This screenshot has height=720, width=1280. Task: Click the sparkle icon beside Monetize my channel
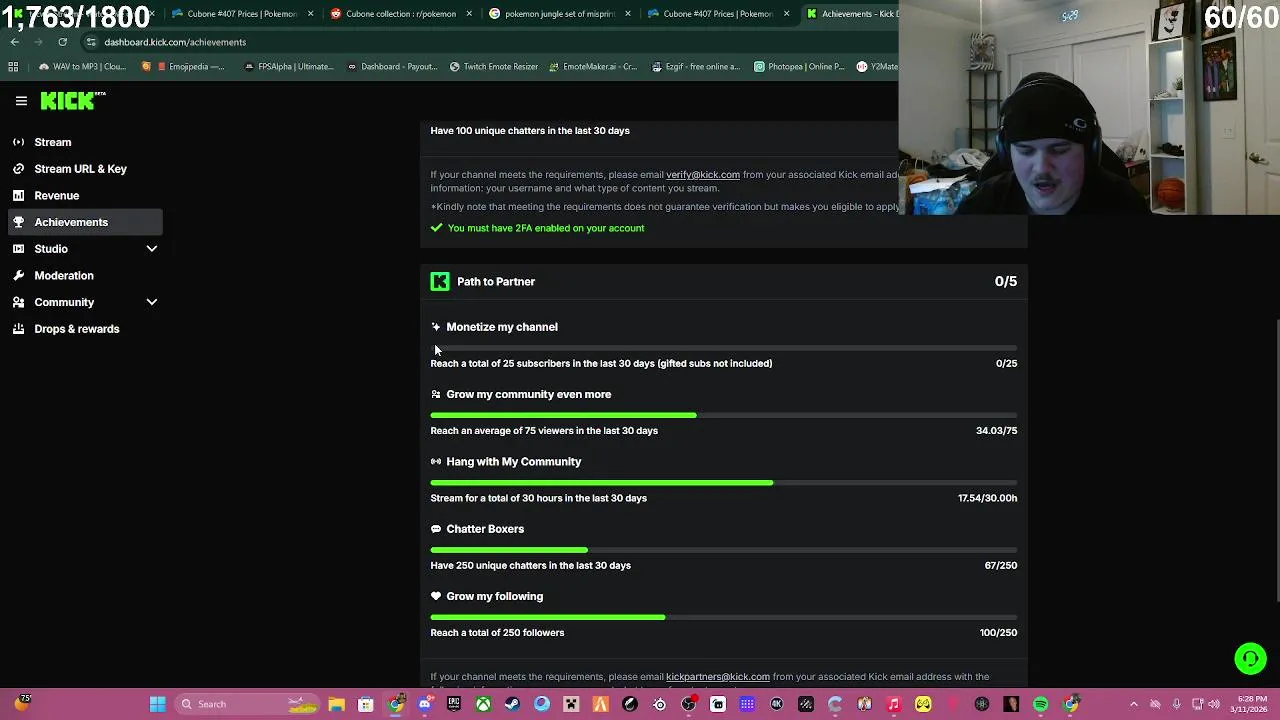coord(436,327)
